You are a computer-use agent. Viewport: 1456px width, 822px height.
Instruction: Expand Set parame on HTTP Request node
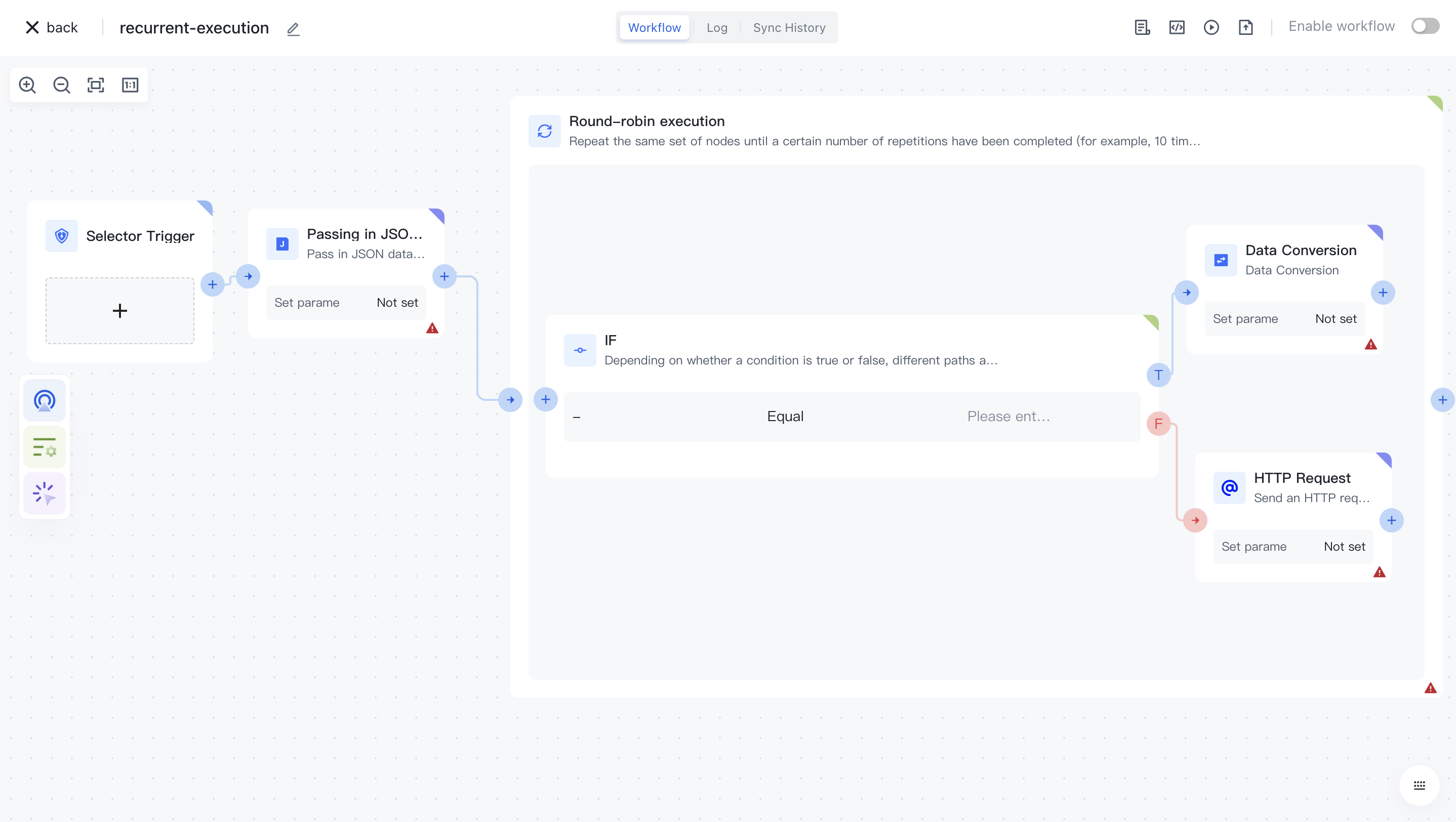(1254, 546)
